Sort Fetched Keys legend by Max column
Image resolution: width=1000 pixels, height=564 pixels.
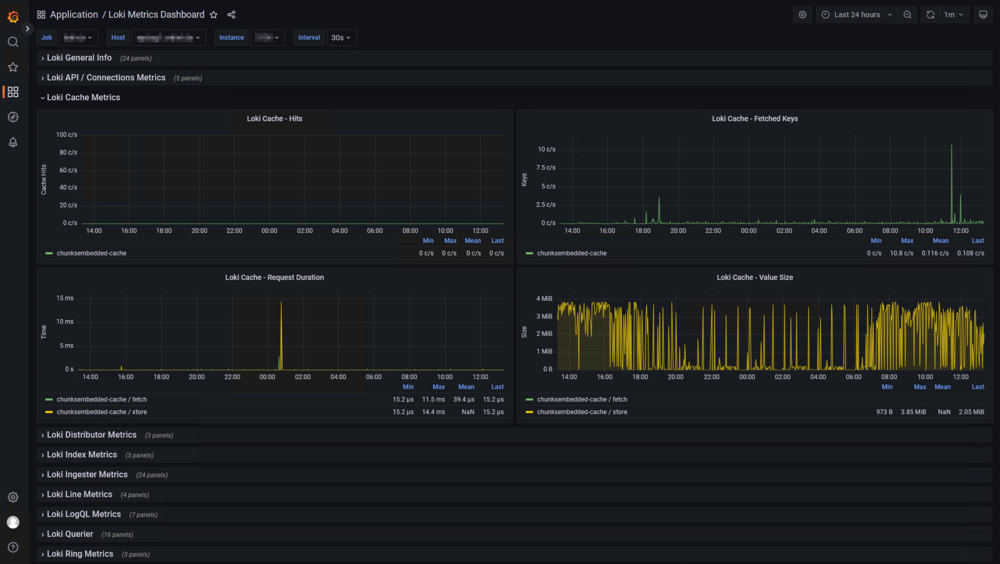click(x=907, y=241)
